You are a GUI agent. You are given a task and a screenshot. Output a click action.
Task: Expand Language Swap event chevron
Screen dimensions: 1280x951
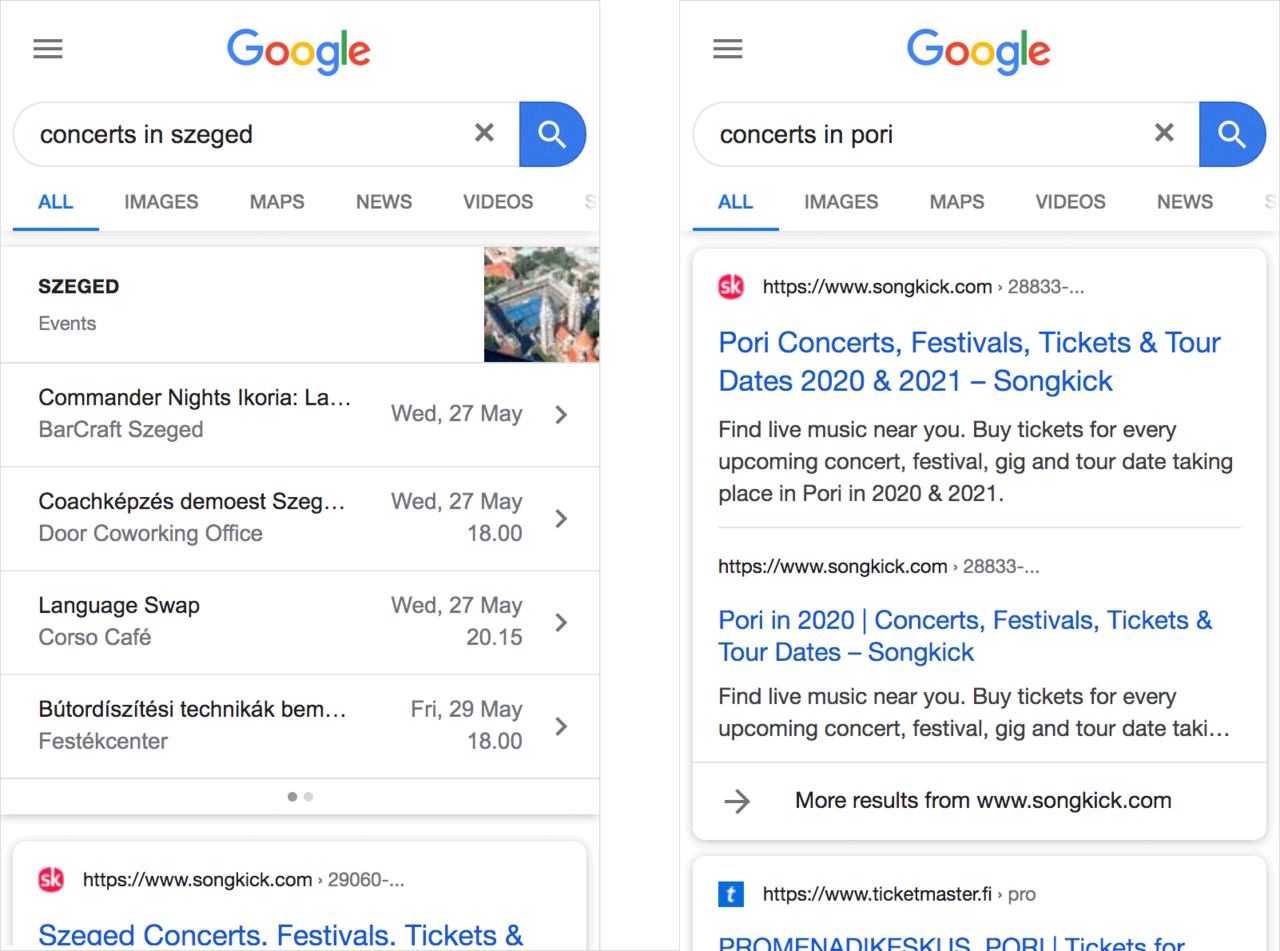(x=561, y=622)
